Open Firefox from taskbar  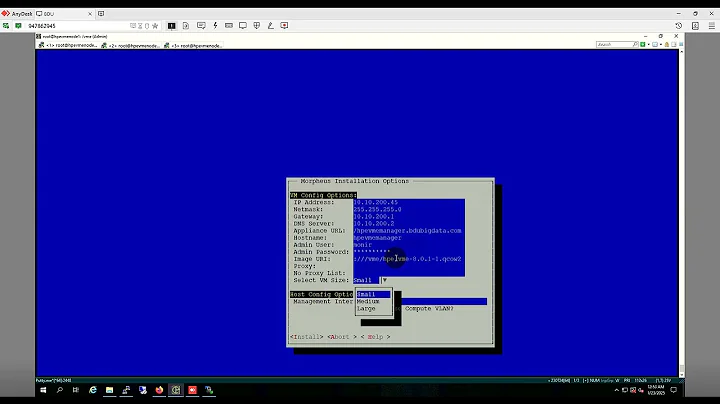[x=159, y=390]
